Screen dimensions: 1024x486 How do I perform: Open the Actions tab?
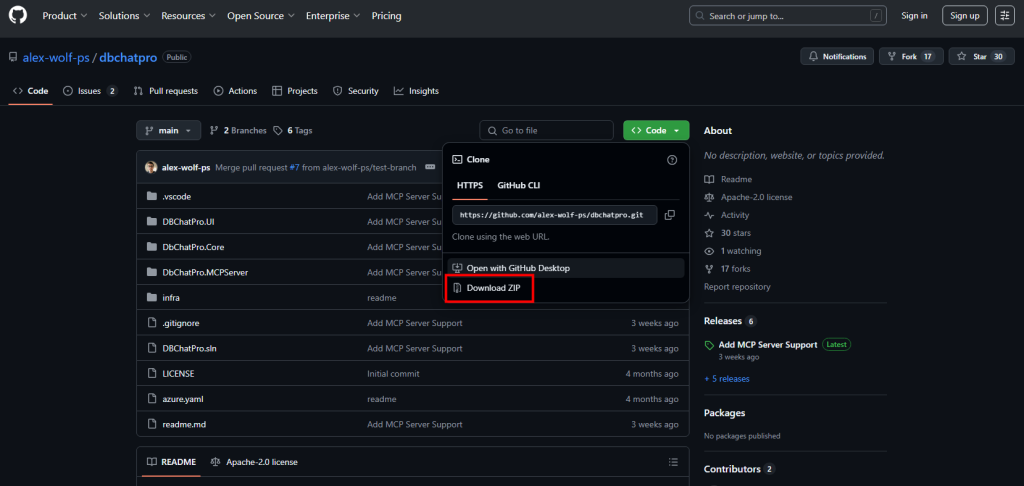pos(236,91)
